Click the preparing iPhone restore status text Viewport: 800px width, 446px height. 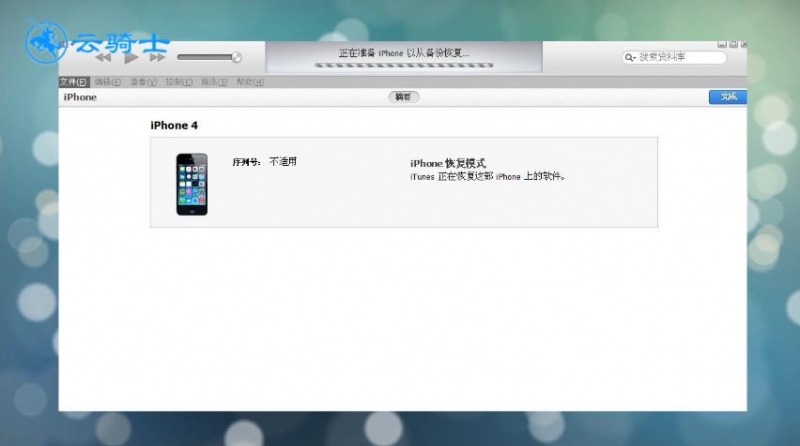[404, 53]
